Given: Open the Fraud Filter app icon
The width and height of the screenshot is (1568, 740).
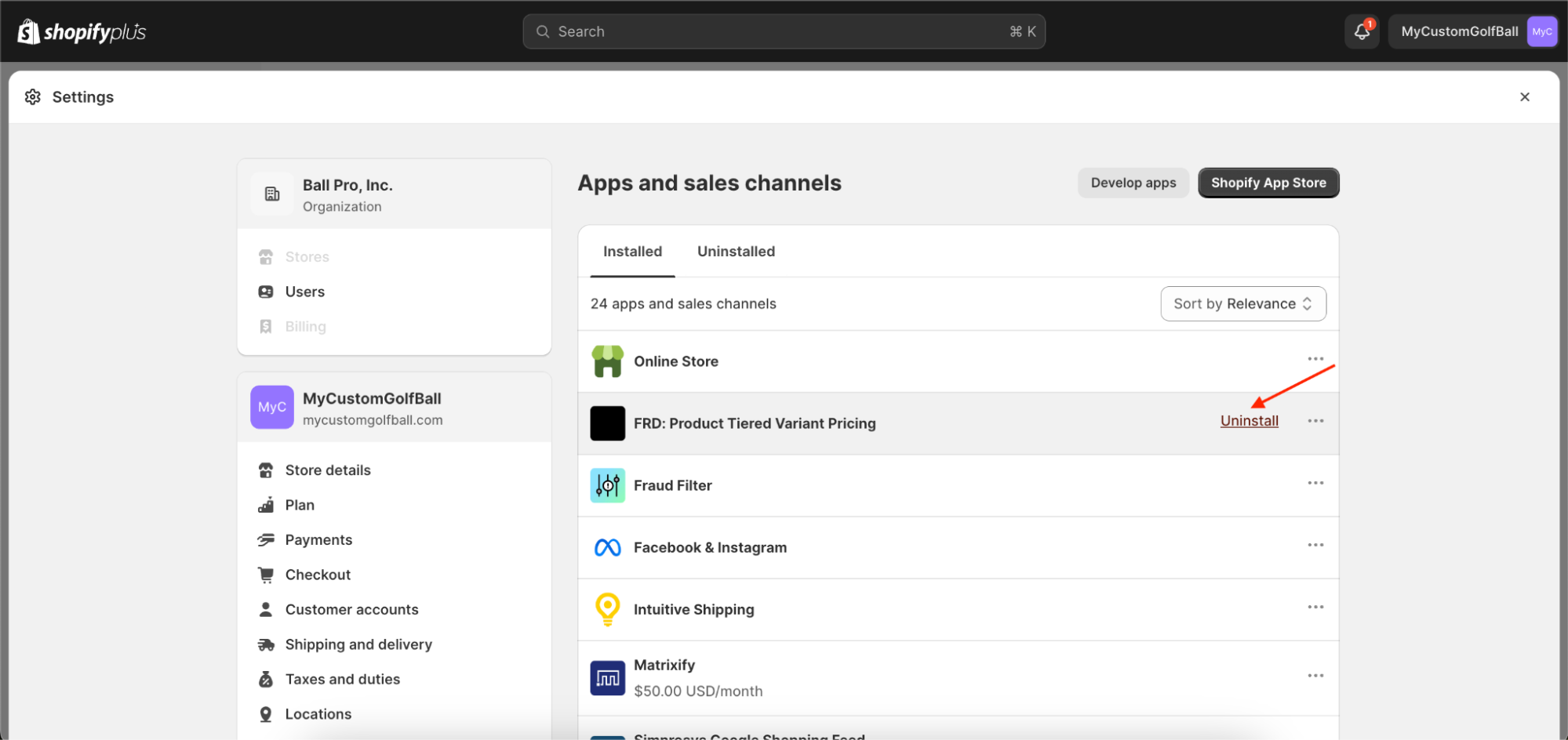Looking at the screenshot, I should click(607, 485).
